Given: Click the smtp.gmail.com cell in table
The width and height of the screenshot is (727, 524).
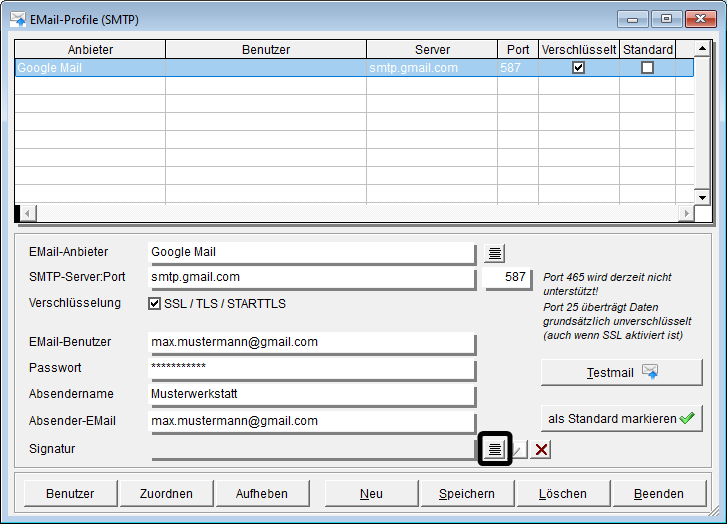Looking at the screenshot, I should point(432,68).
